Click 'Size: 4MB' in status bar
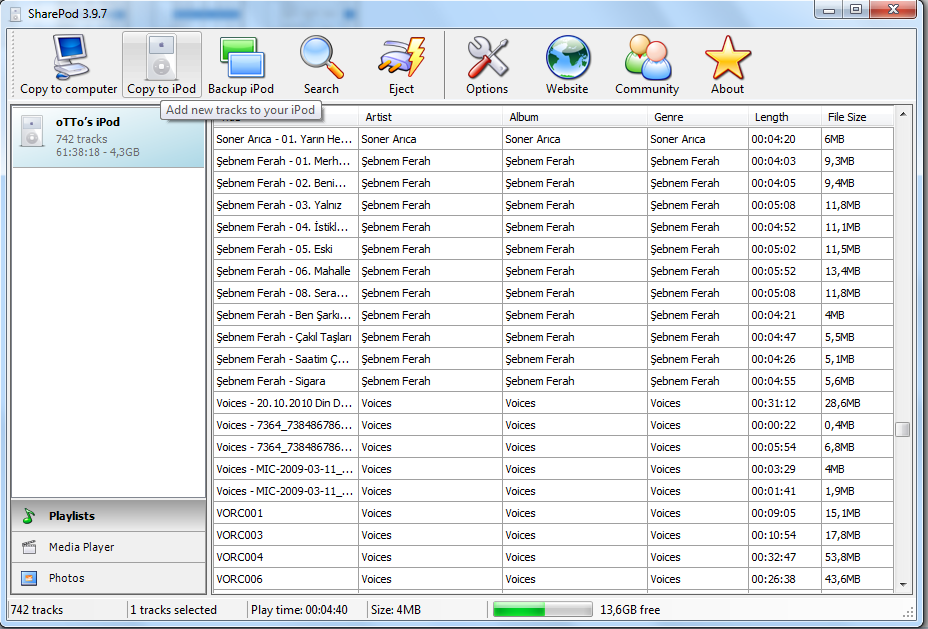 396,609
